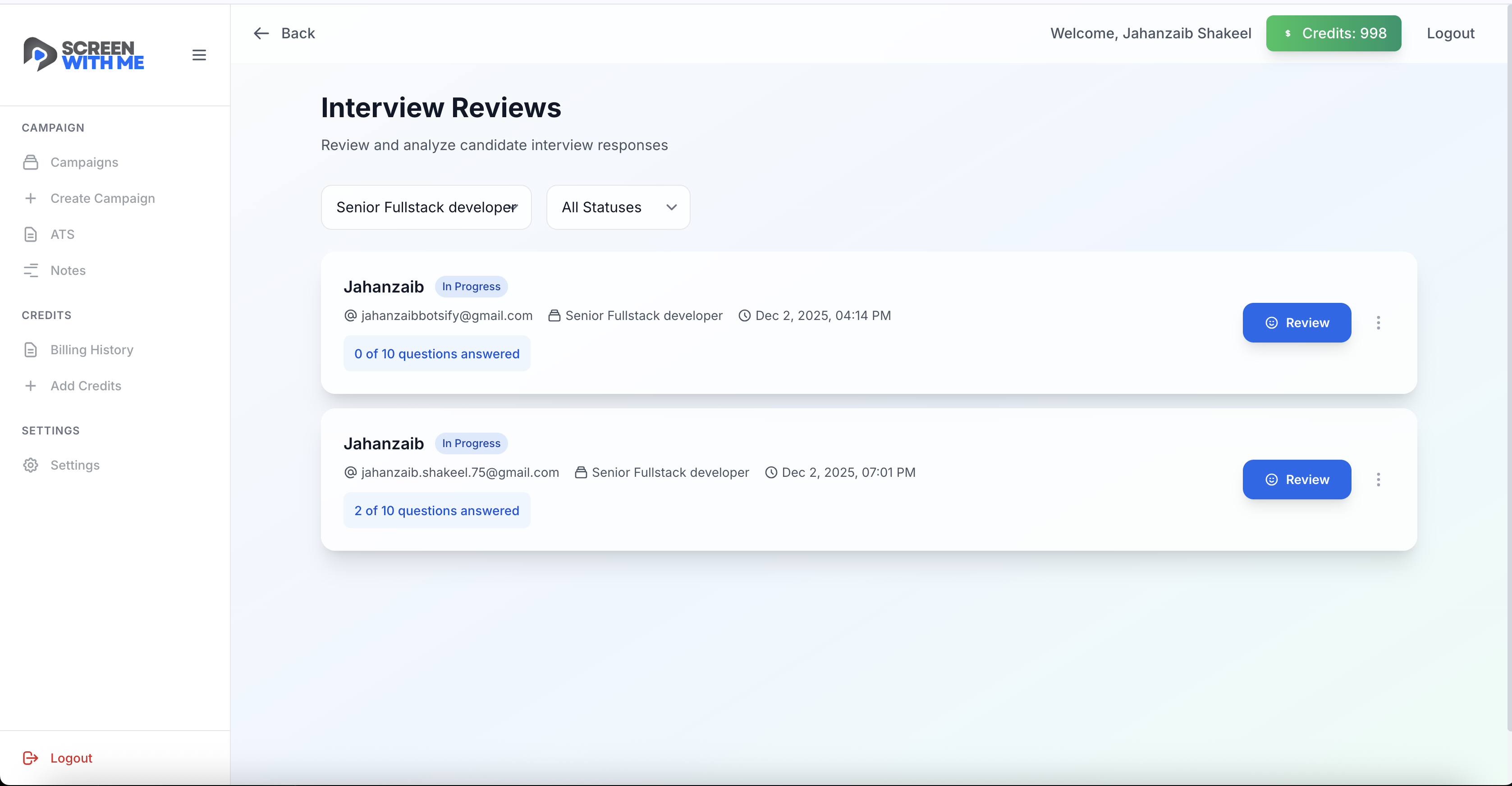Select the ATS document icon

click(x=31, y=234)
